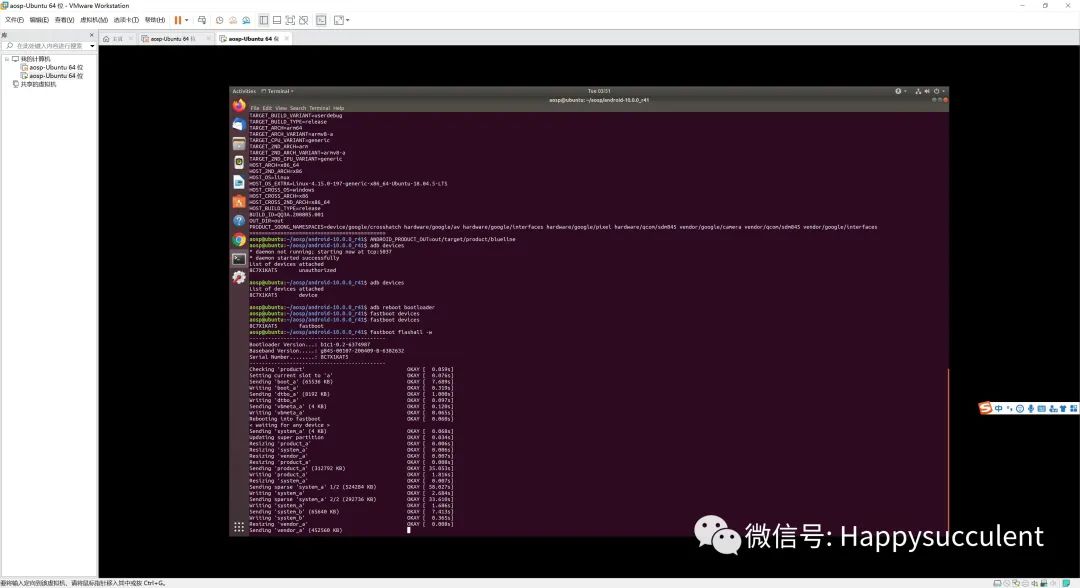The height and width of the screenshot is (588, 1080).
Task: Open the terminal View menu
Action: (281, 108)
